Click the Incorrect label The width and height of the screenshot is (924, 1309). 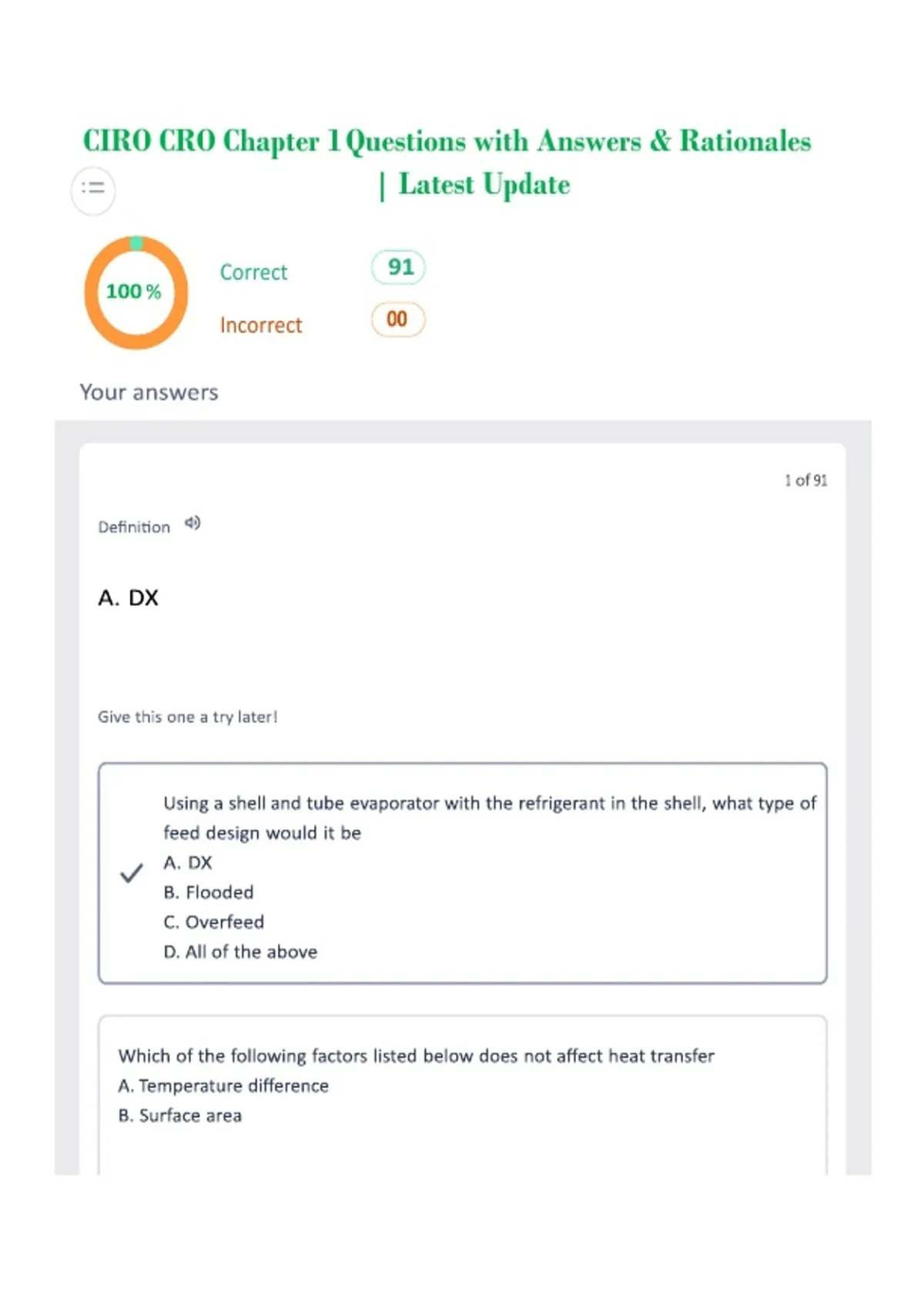pos(261,326)
